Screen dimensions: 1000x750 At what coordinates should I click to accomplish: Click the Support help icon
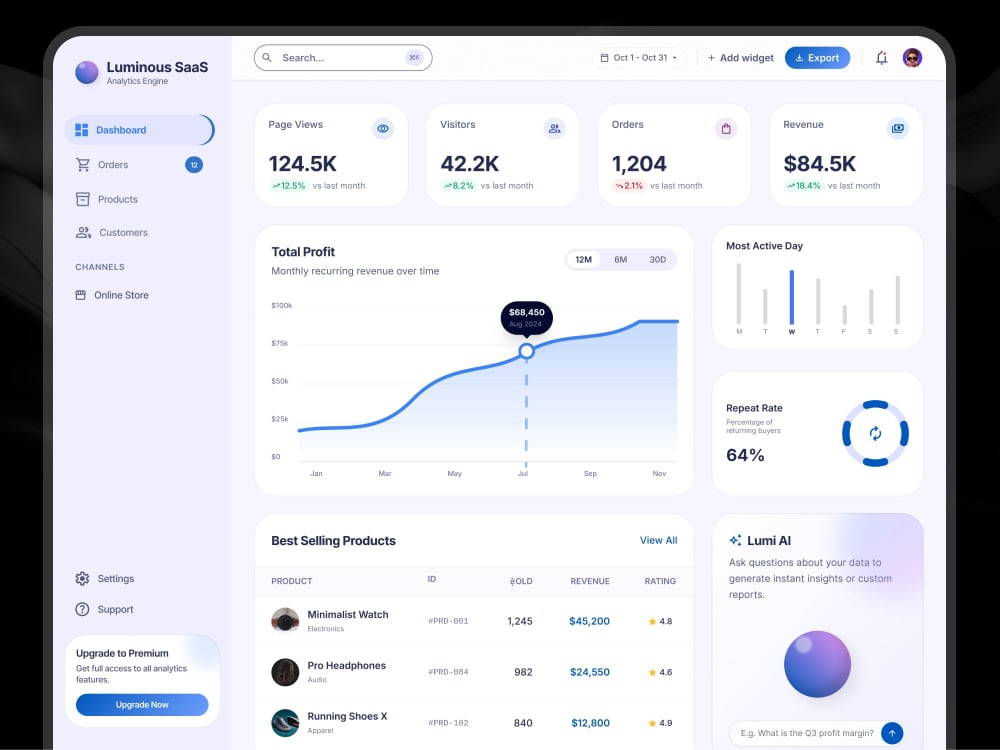click(x=82, y=609)
